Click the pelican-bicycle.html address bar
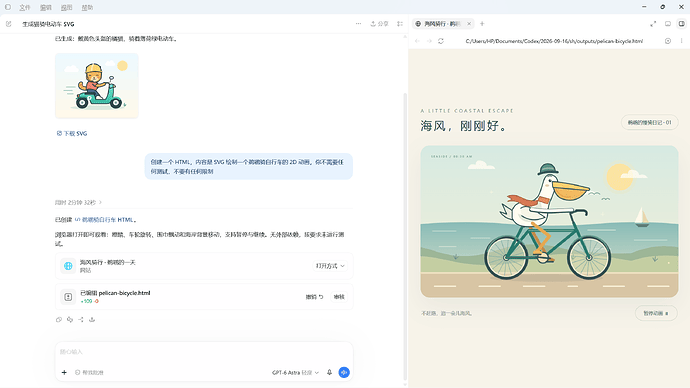The height and width of the screenshot is (388, 690). pos(554,41)
